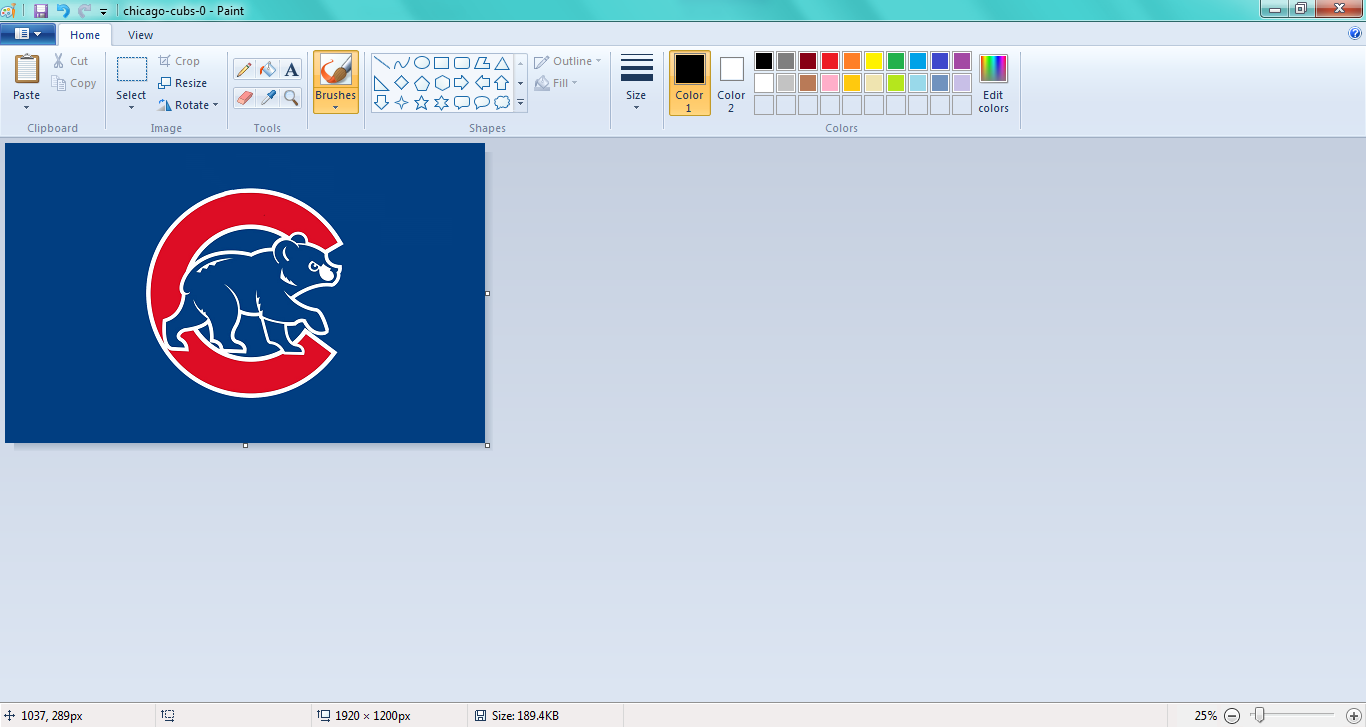Select the Eraser tool
Screen dimensions: 1366x728
[244, 97]
